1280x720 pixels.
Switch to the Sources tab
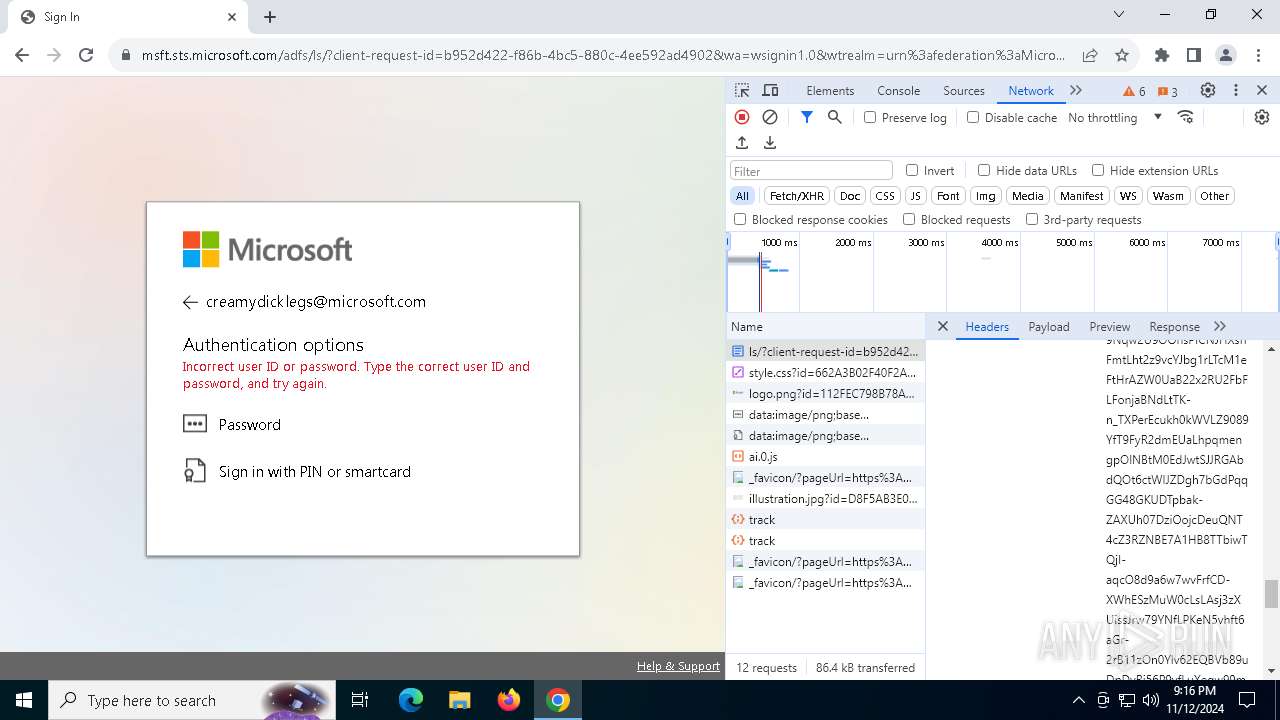point(964,90)
